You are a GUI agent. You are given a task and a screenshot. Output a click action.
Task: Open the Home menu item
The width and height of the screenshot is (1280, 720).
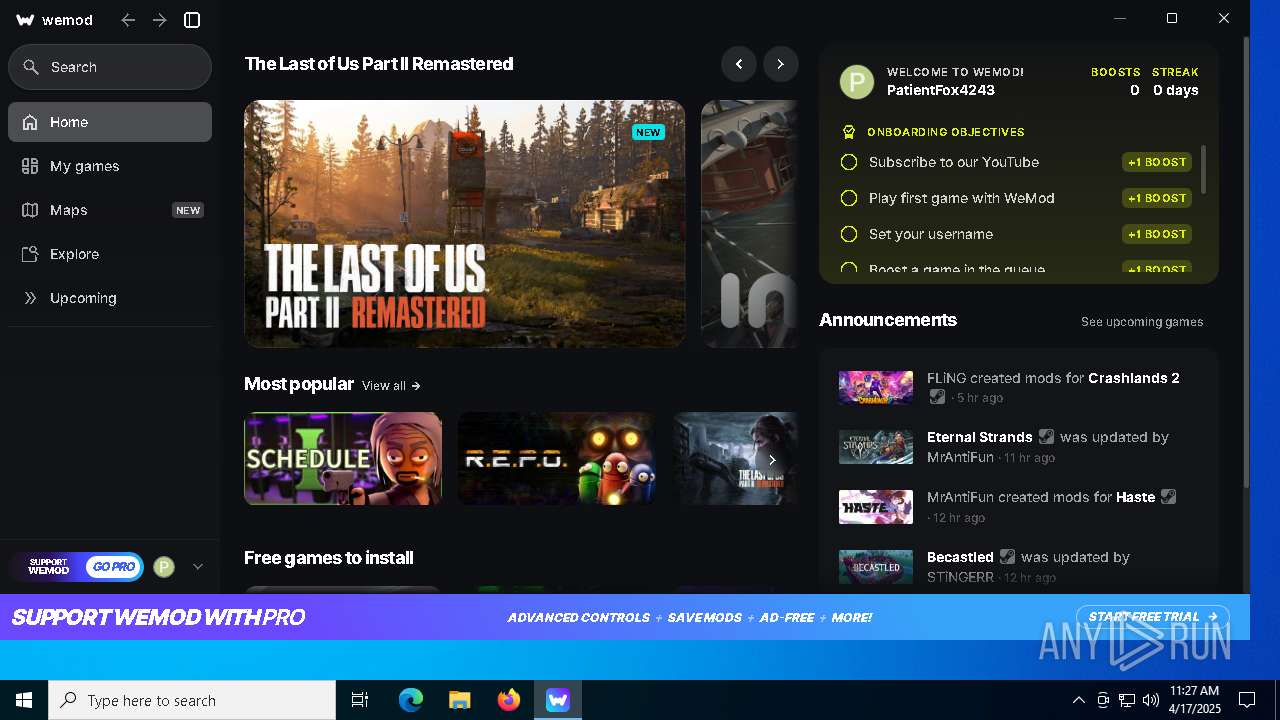click(110, 122)
